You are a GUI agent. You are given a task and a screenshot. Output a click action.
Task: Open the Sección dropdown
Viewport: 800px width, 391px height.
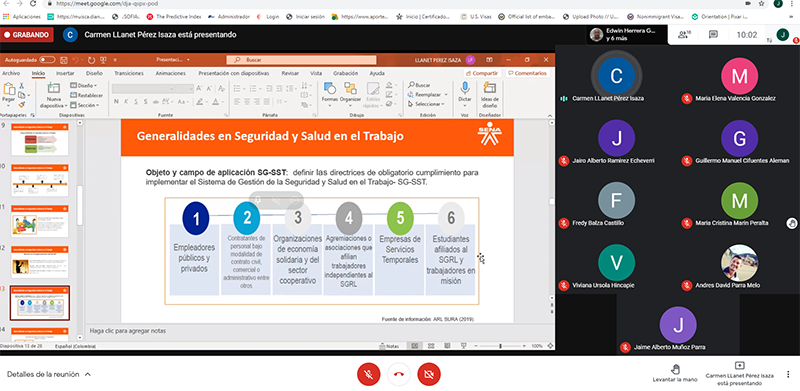[x=85, y=105]
